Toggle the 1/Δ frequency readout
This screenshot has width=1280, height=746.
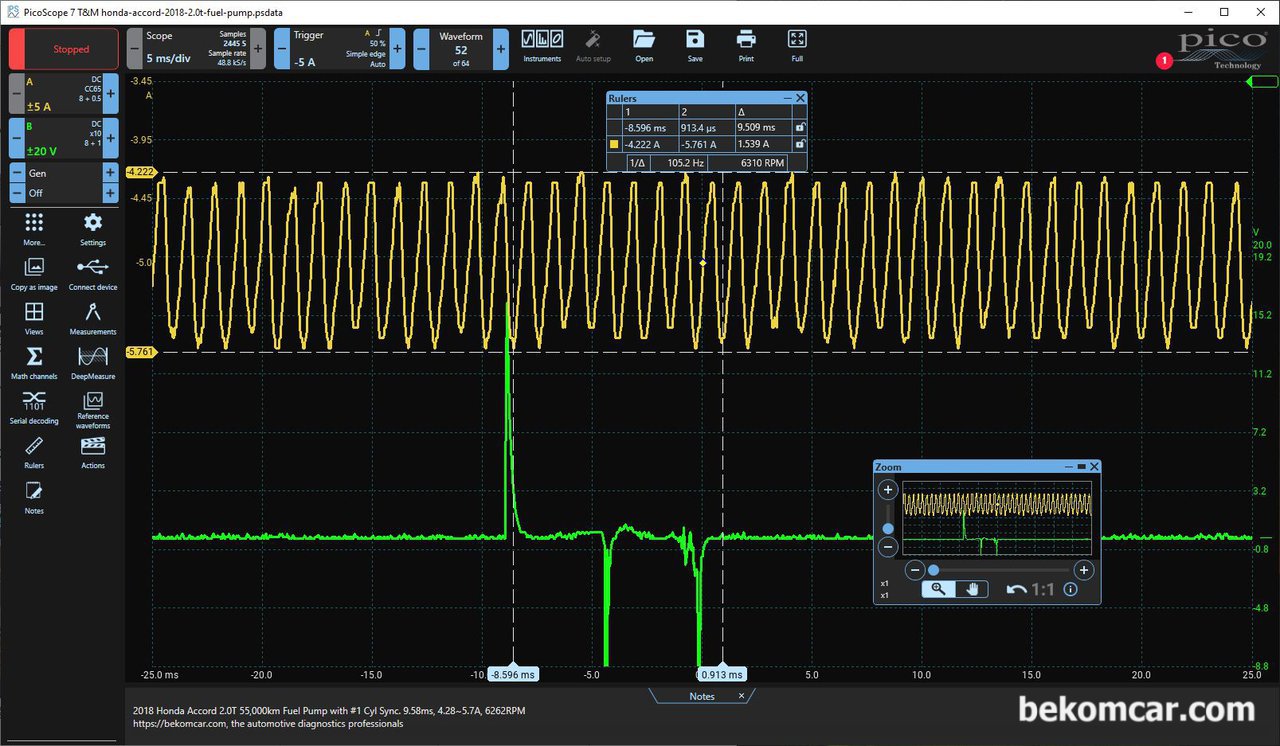(x=636, y=162)
